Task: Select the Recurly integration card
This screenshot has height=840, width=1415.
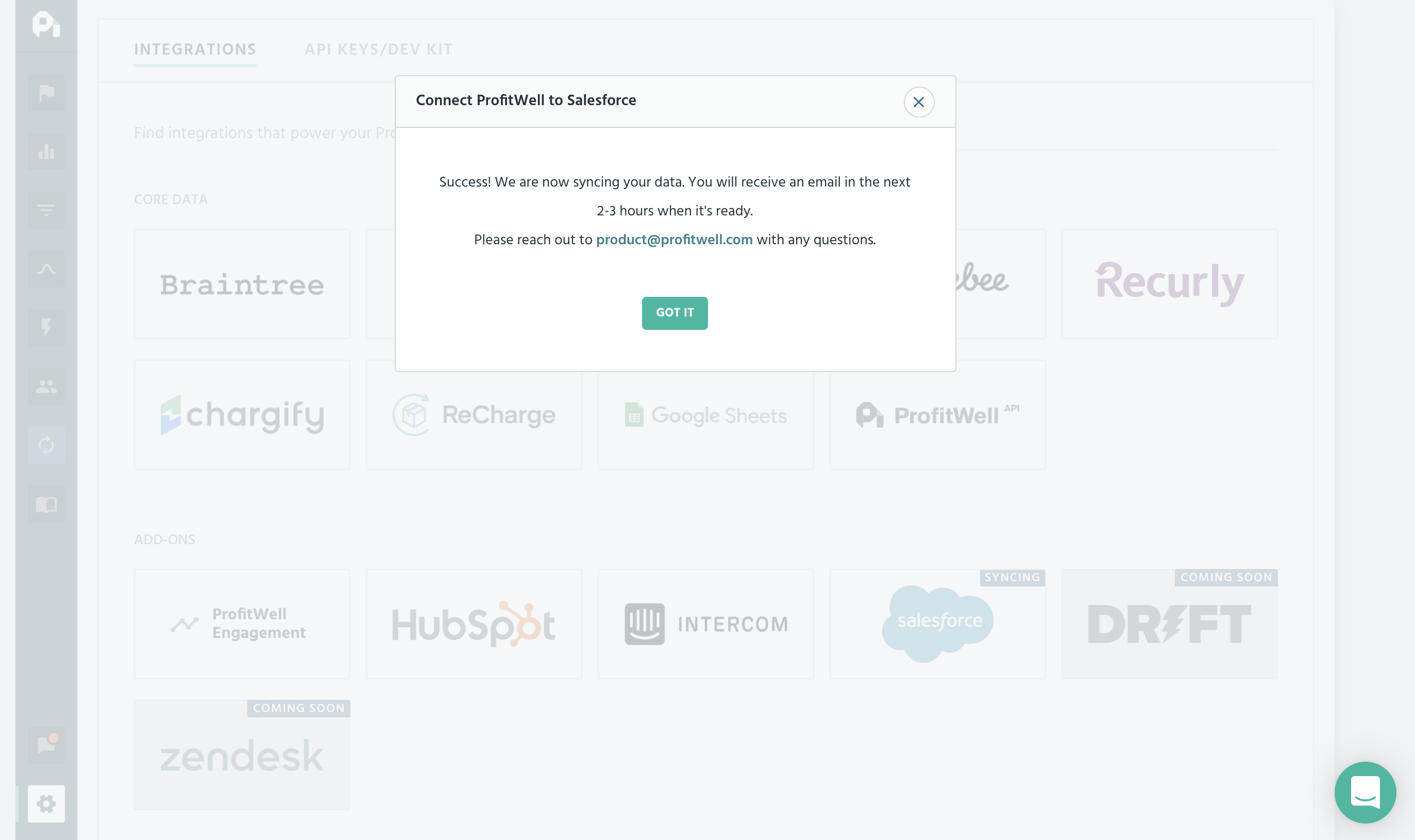Action: click(x=1169, y=283)
